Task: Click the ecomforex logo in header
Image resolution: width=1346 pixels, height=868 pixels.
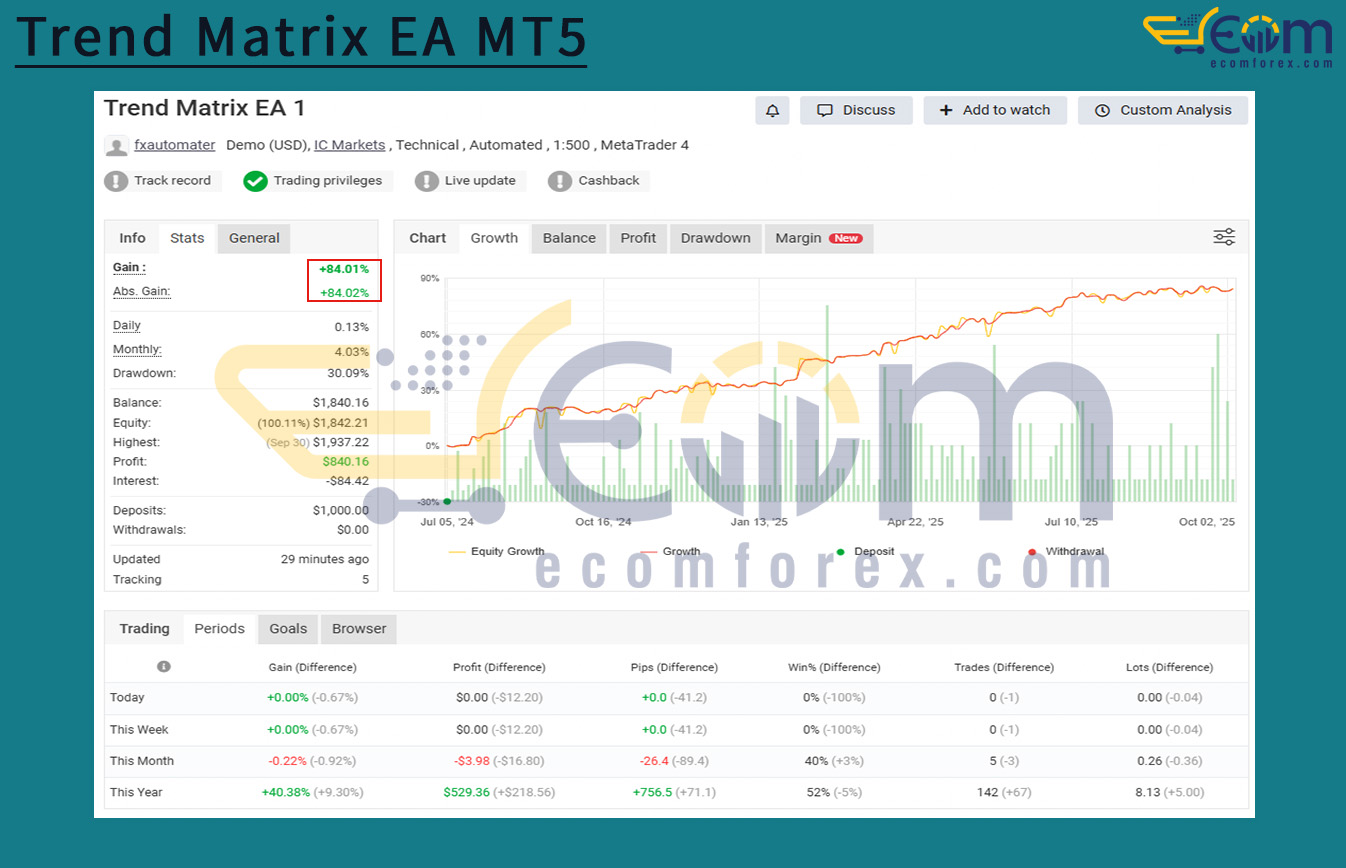Action: pyautogui.click(x=1238, y=38)
